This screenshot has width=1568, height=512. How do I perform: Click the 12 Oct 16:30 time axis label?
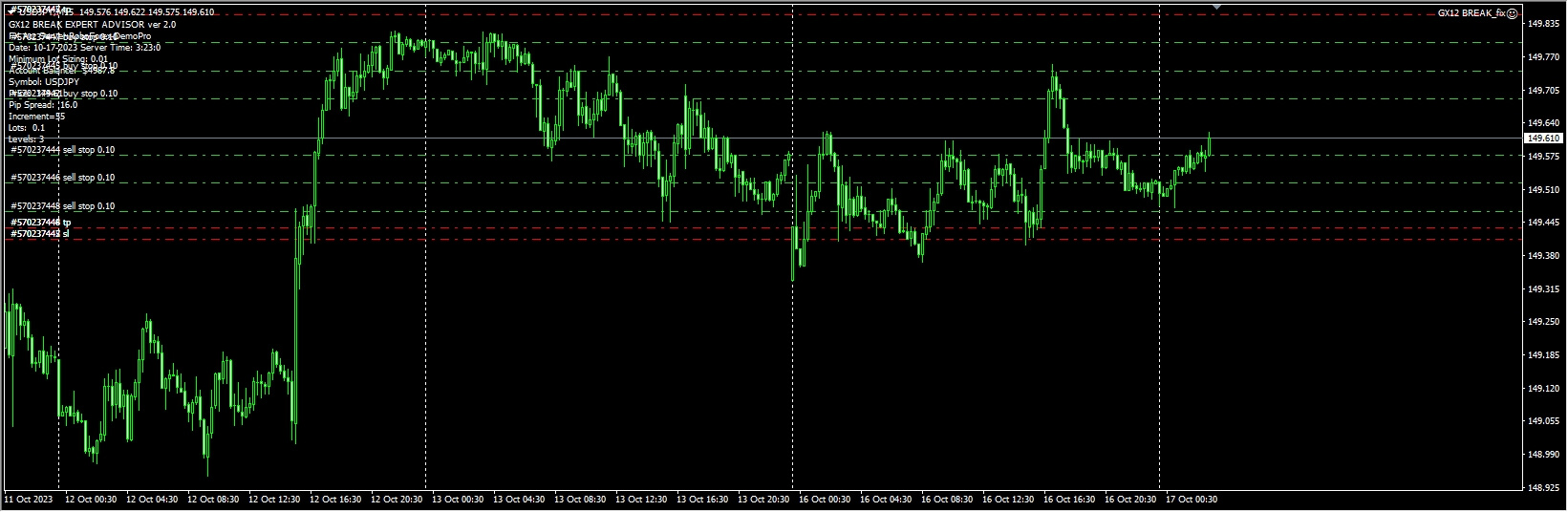pos(333,500)
